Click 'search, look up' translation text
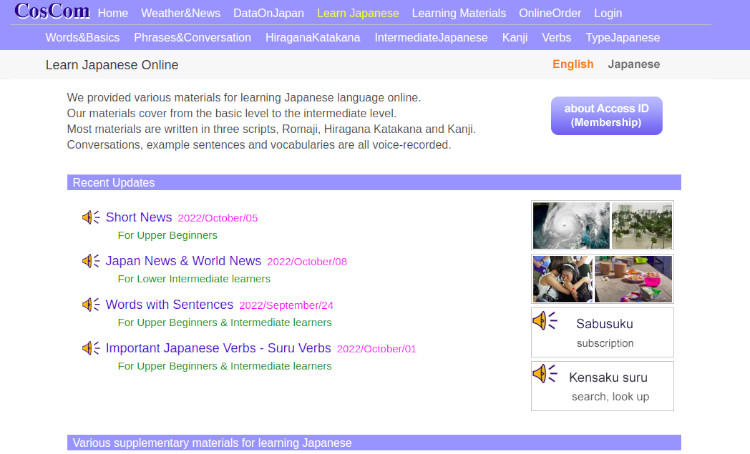750x454 pixels. tap(610, 397)
